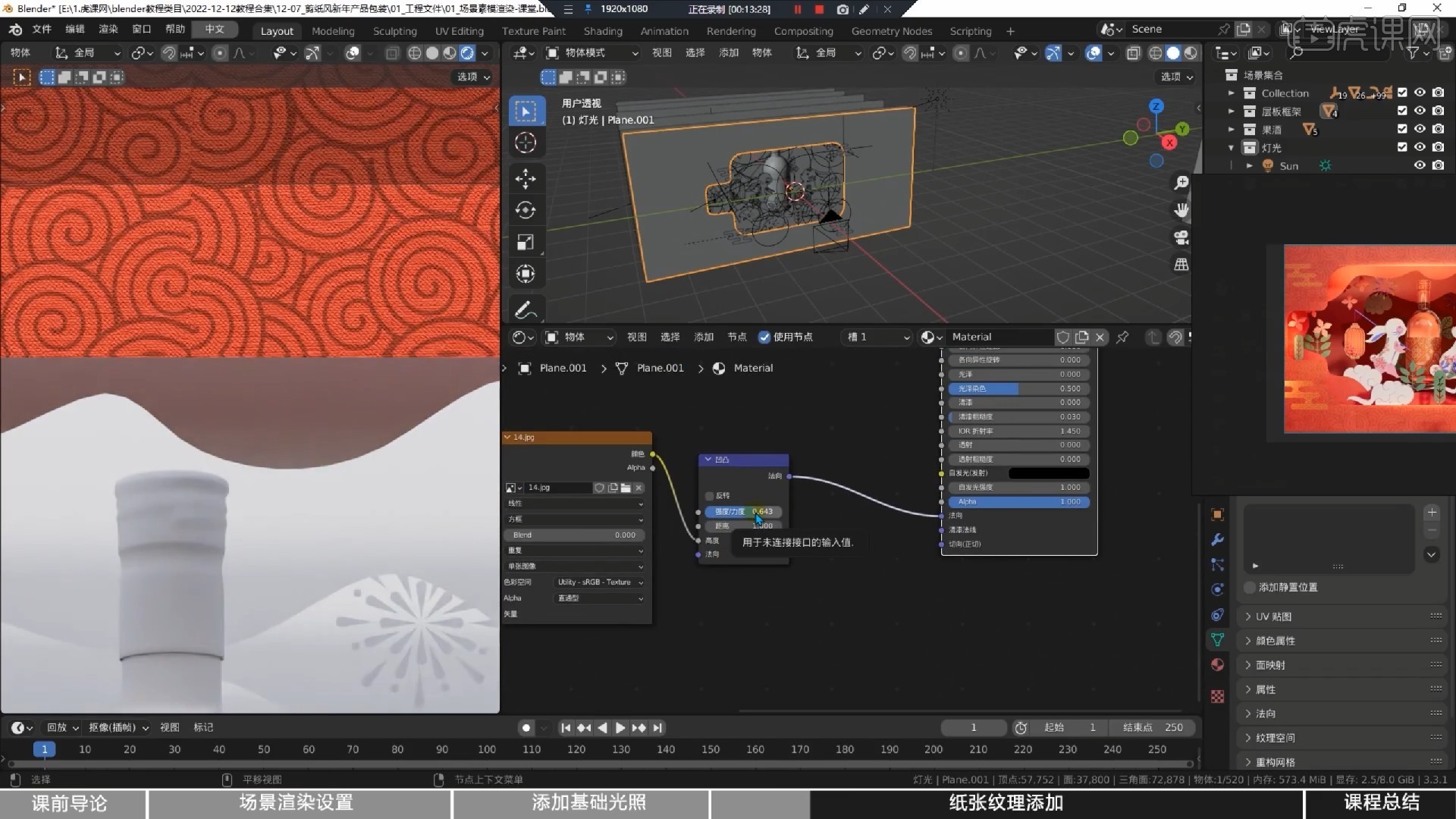This screenshot has width=1456, height=819.
Task: Open the 槽 1 material slot dropdown
Action: (x=877, y=337)
